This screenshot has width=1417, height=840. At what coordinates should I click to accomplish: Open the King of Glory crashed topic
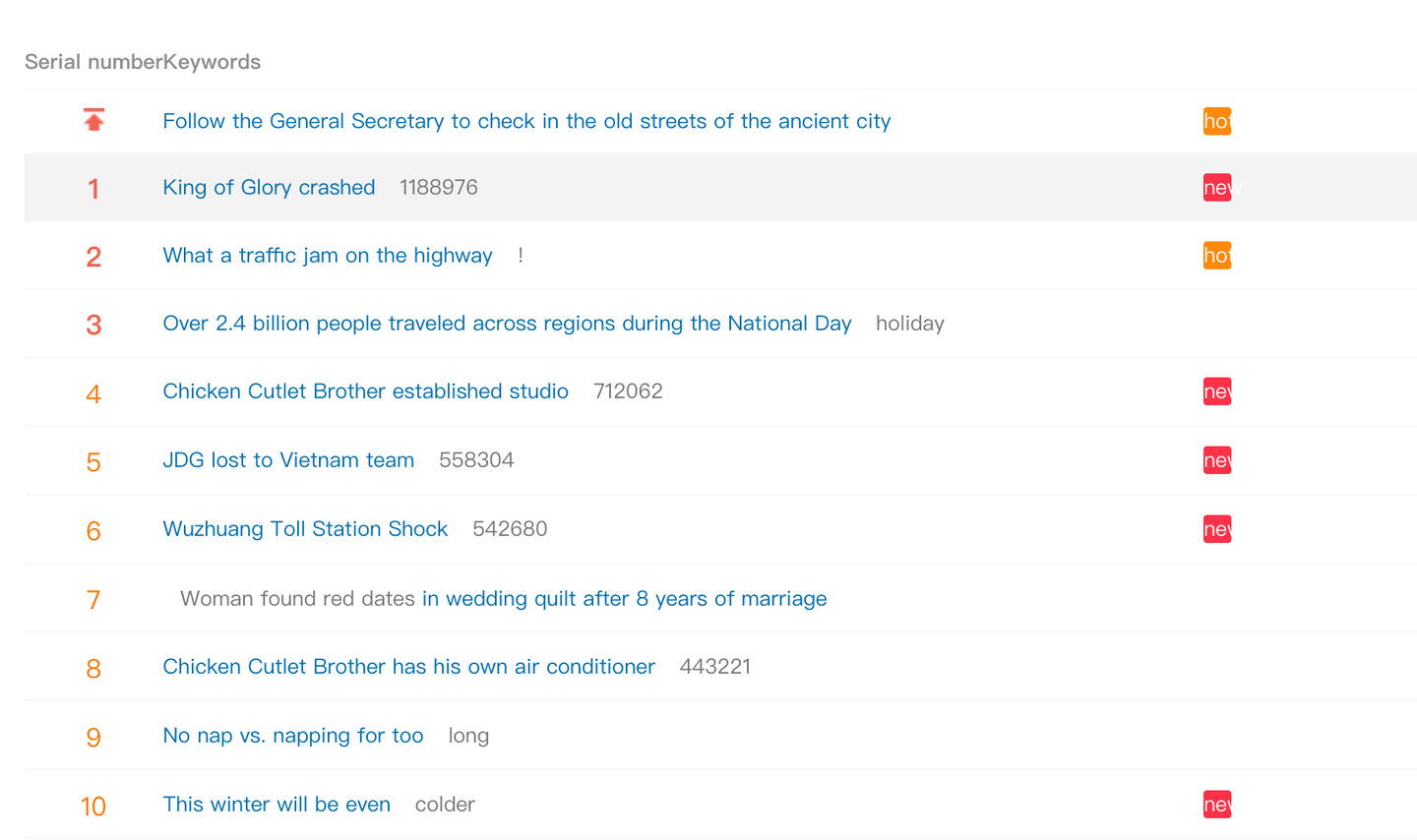coord(269,188)
